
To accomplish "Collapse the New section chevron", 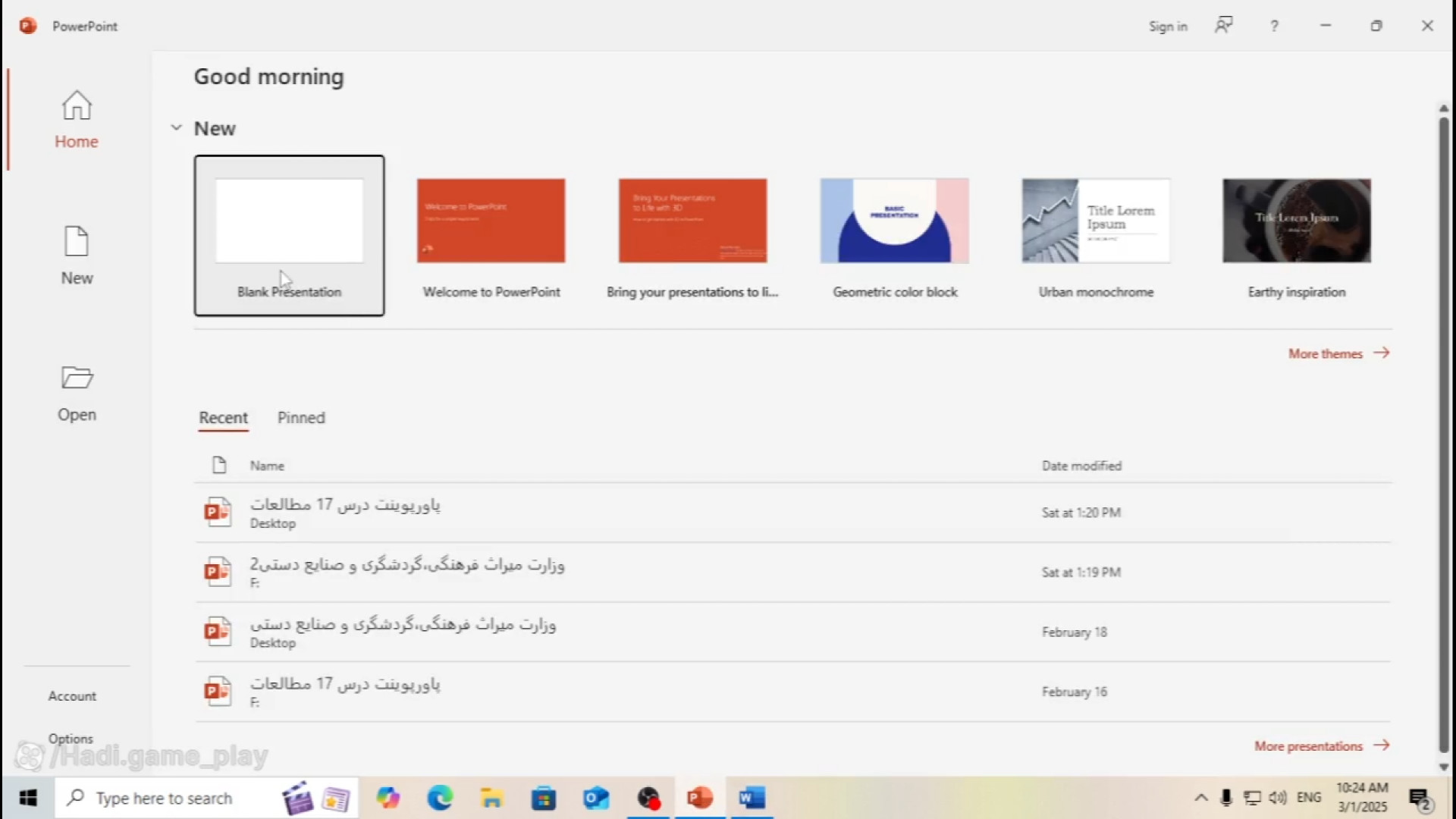I will (x=177, y=127).
